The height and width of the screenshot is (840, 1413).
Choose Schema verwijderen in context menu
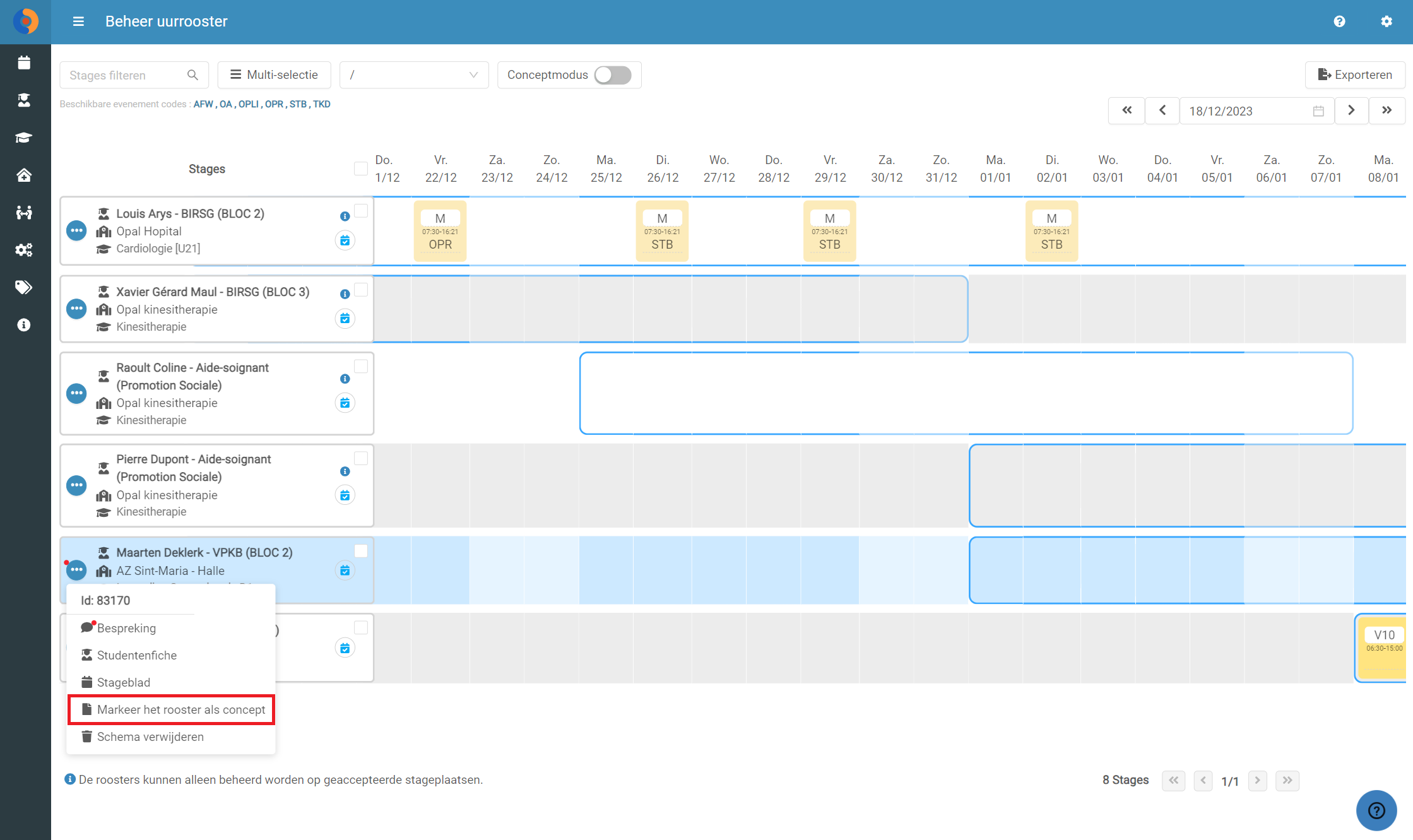tap(142, 737)
